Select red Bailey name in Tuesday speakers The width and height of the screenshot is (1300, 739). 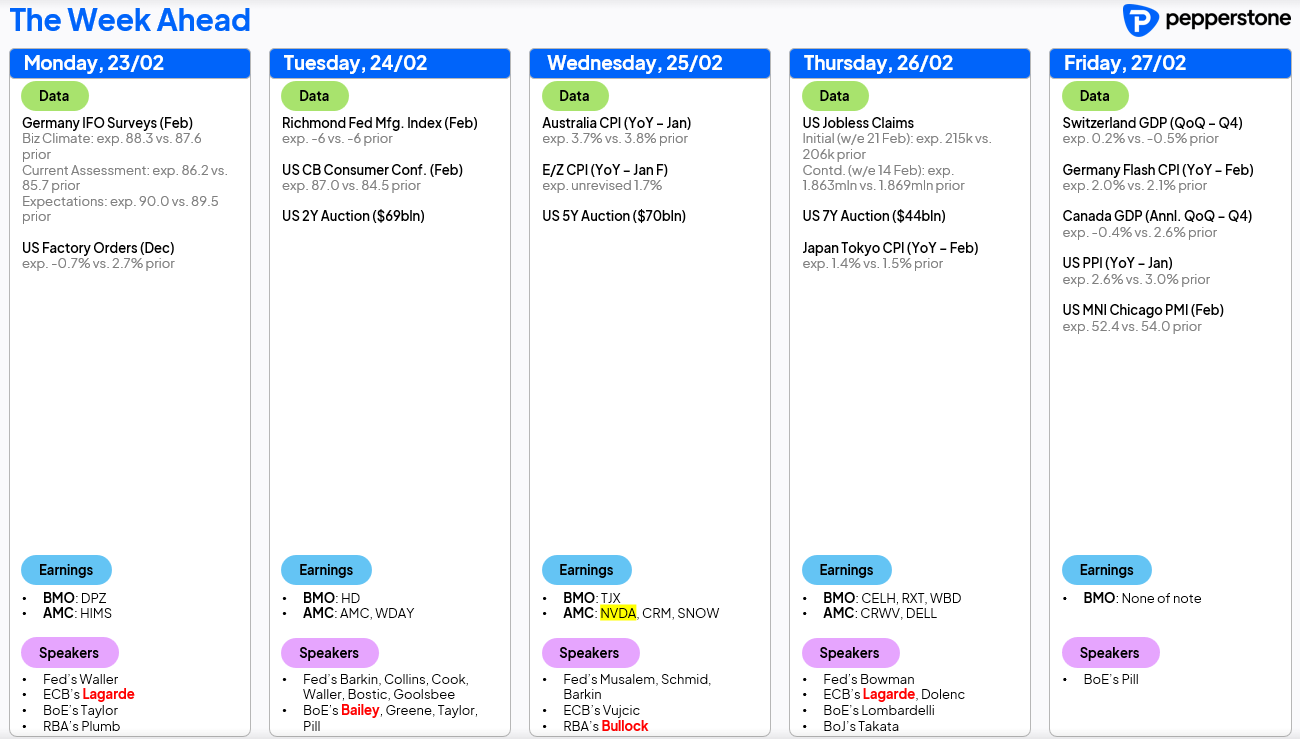[x=361, y=710]
